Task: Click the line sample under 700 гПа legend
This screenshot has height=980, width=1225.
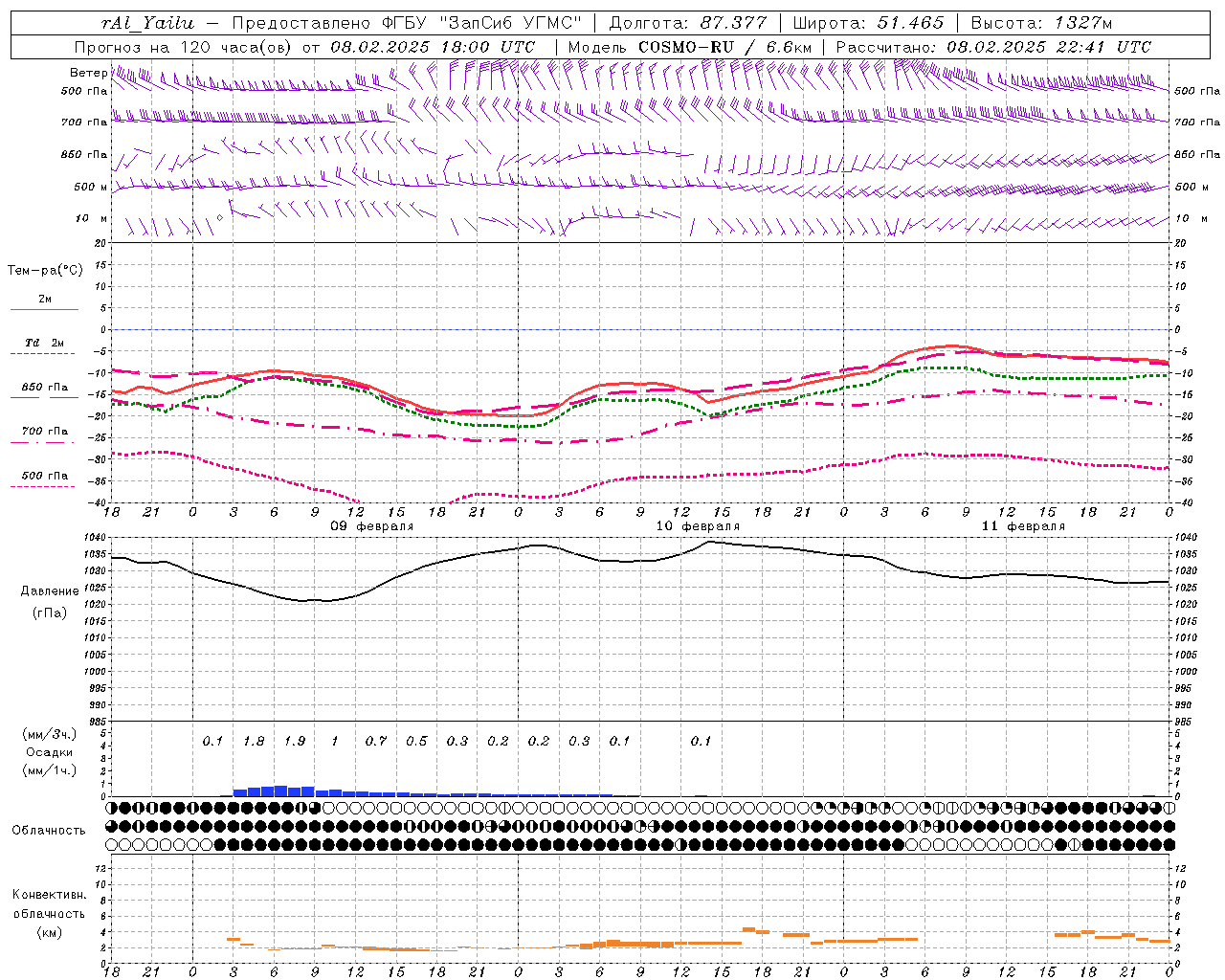Action: coord(44,442)
